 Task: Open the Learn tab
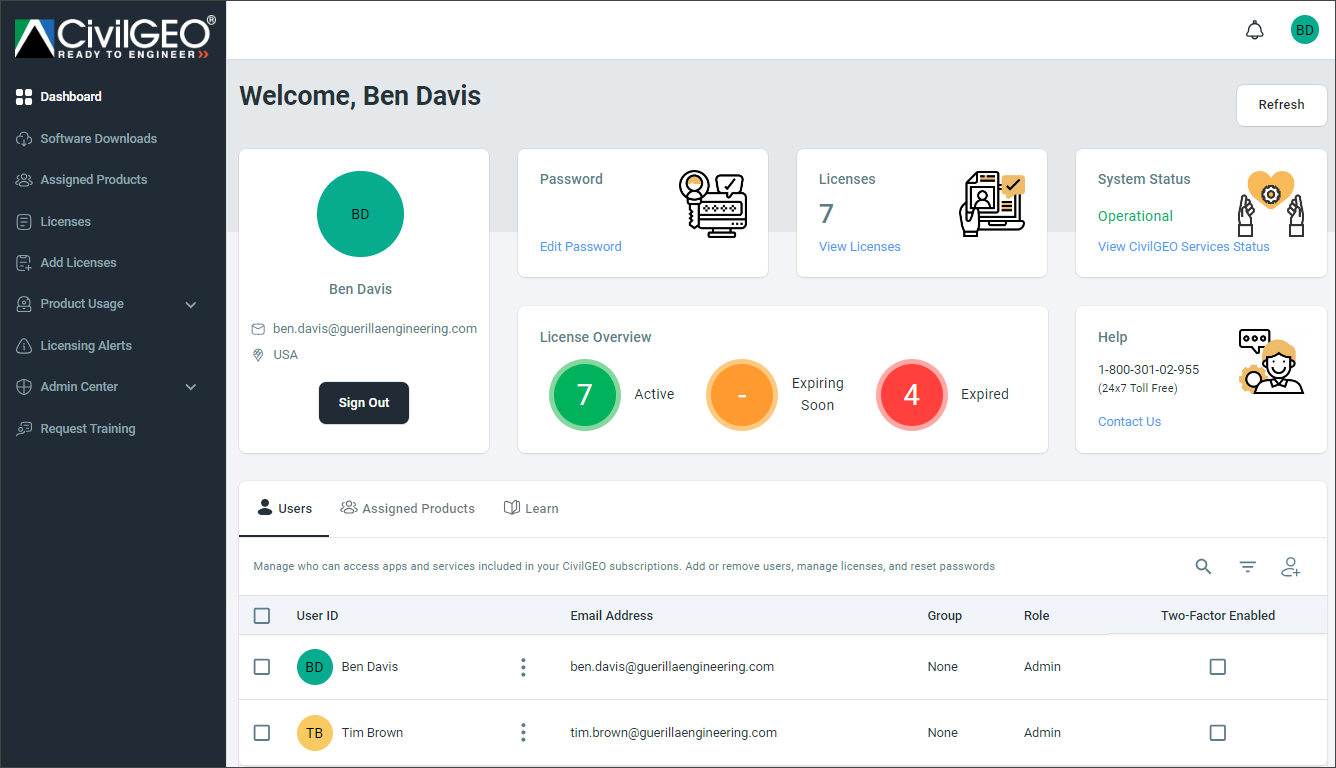coord(531,508)
